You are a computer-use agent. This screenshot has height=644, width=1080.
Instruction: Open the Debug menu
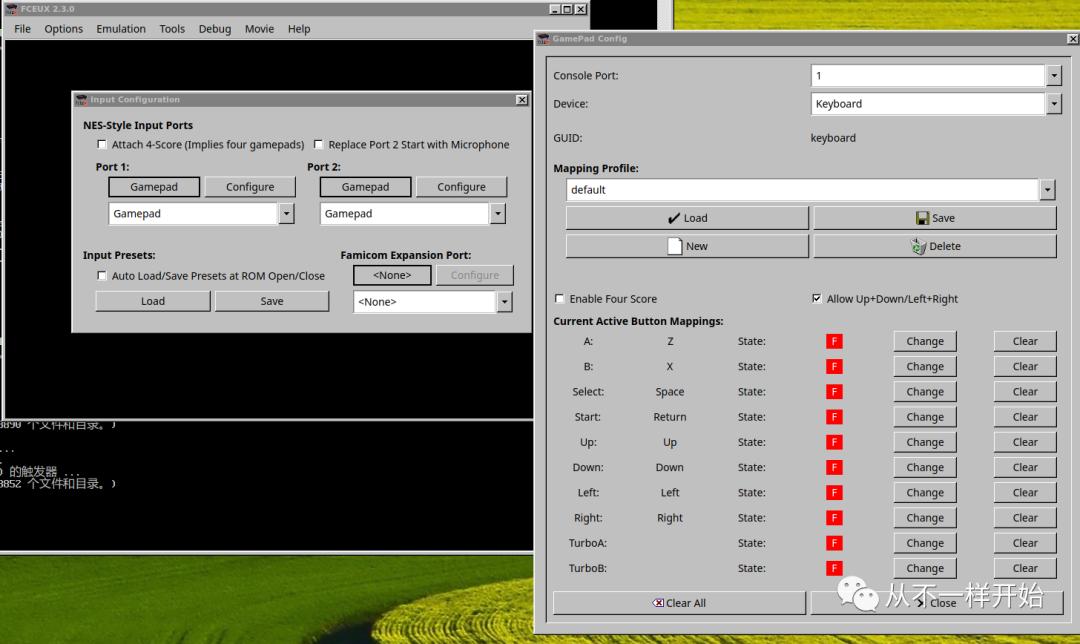(x=214, y=29)
